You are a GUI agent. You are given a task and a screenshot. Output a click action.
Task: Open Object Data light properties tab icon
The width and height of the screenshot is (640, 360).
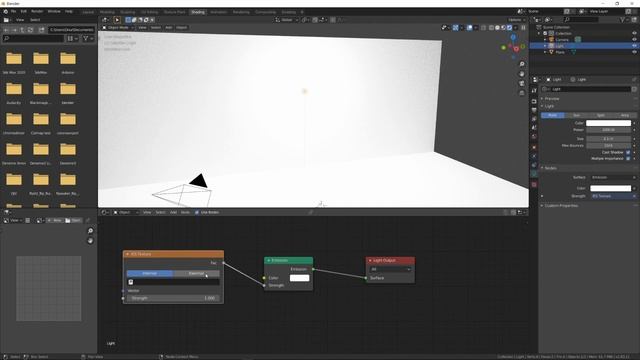coord(534,174)
